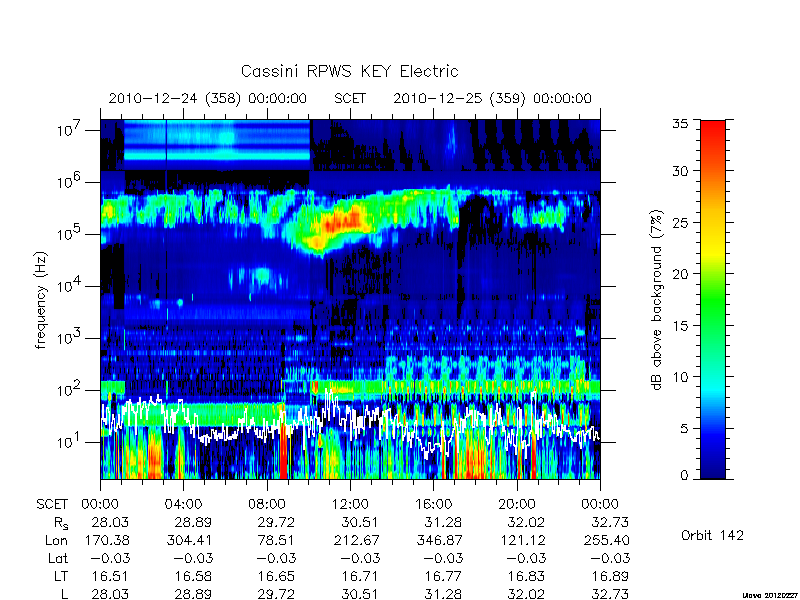Click the 10^4 frequency tick label

tap(71, 285)
